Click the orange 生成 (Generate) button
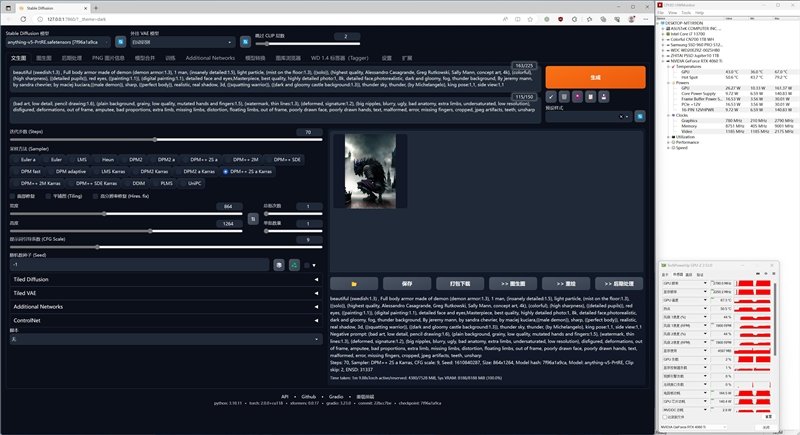This screenshot has width=800, height=435. coord(595,78)
